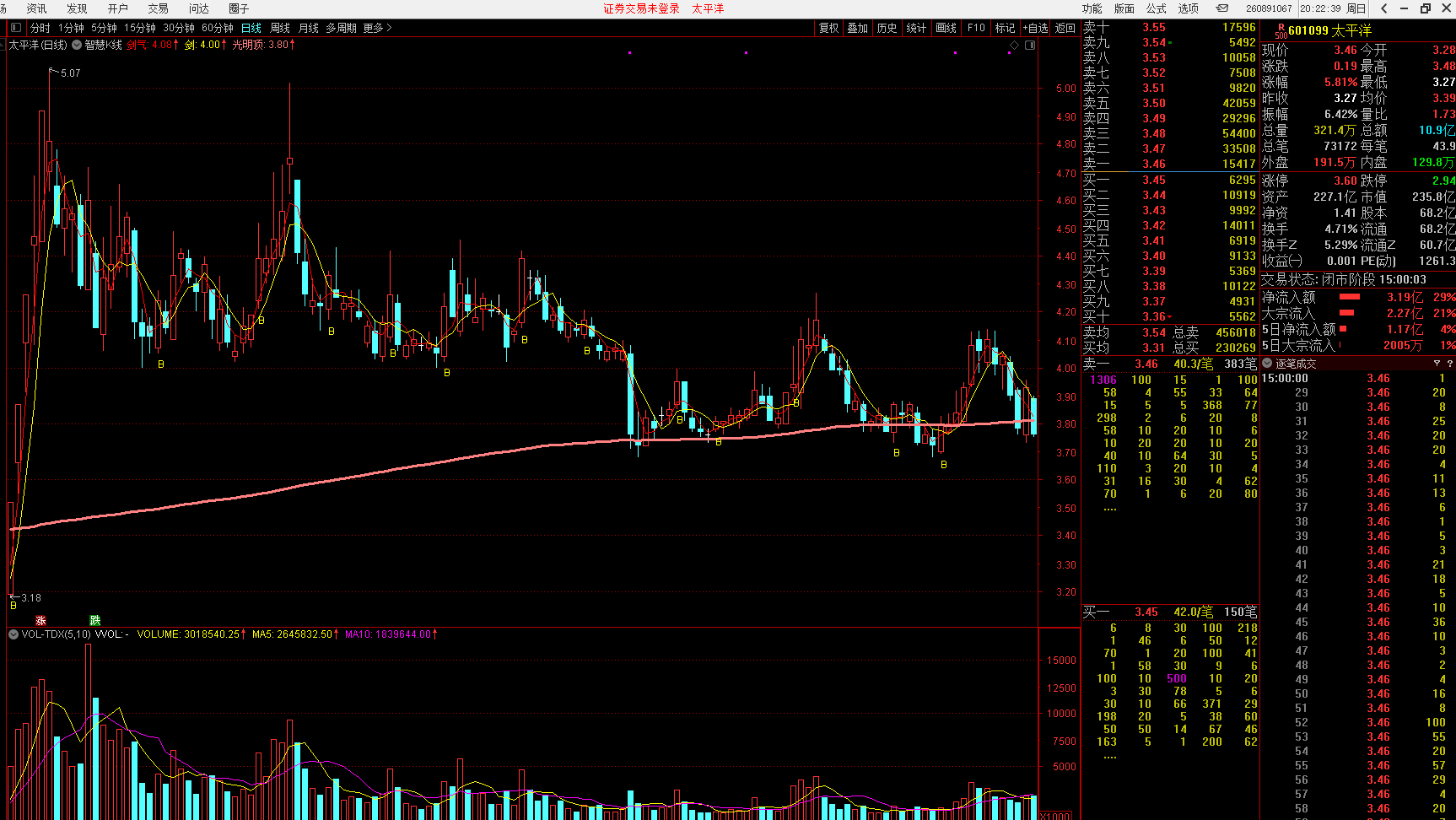
Task: Switch to 15分钟 period tab
Action: click(140, 28)
